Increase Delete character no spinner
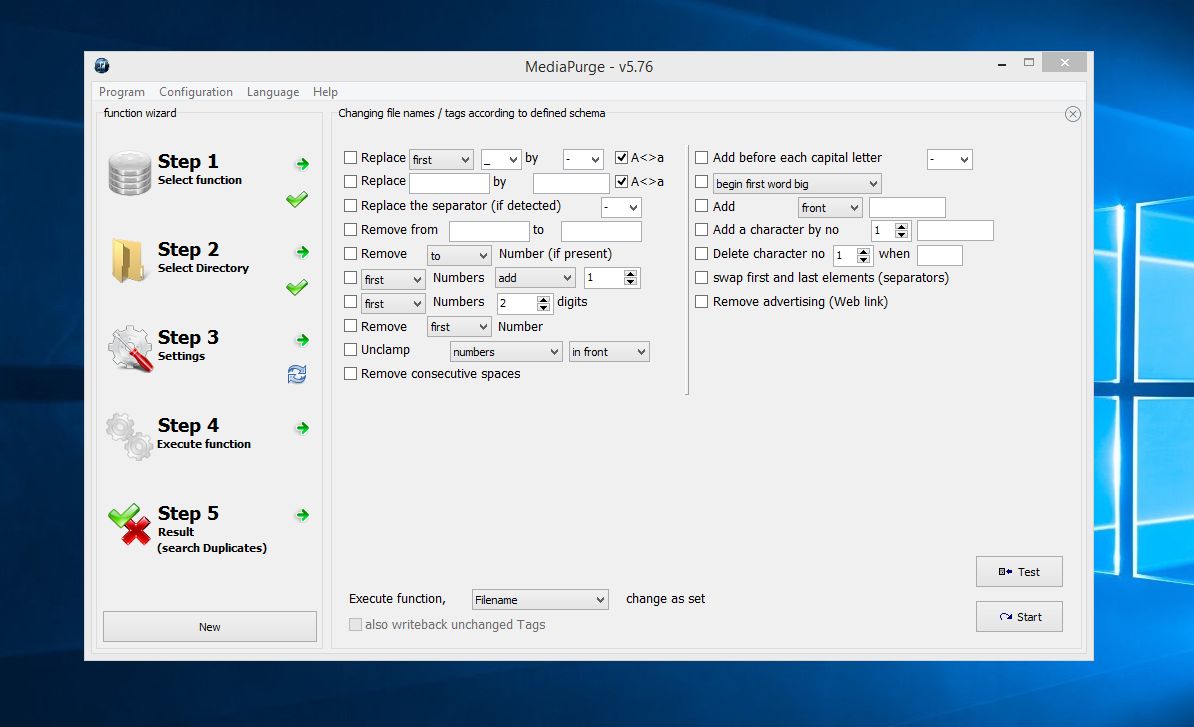The height and width of the screenshot is (727, 1194). click(864, 251)
